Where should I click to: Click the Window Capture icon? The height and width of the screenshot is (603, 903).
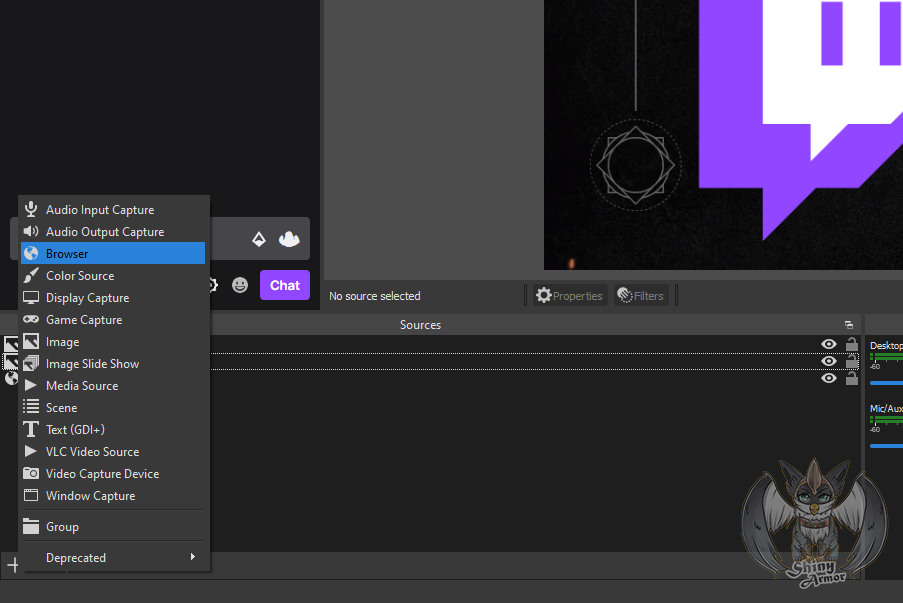(x=31, y=496)
